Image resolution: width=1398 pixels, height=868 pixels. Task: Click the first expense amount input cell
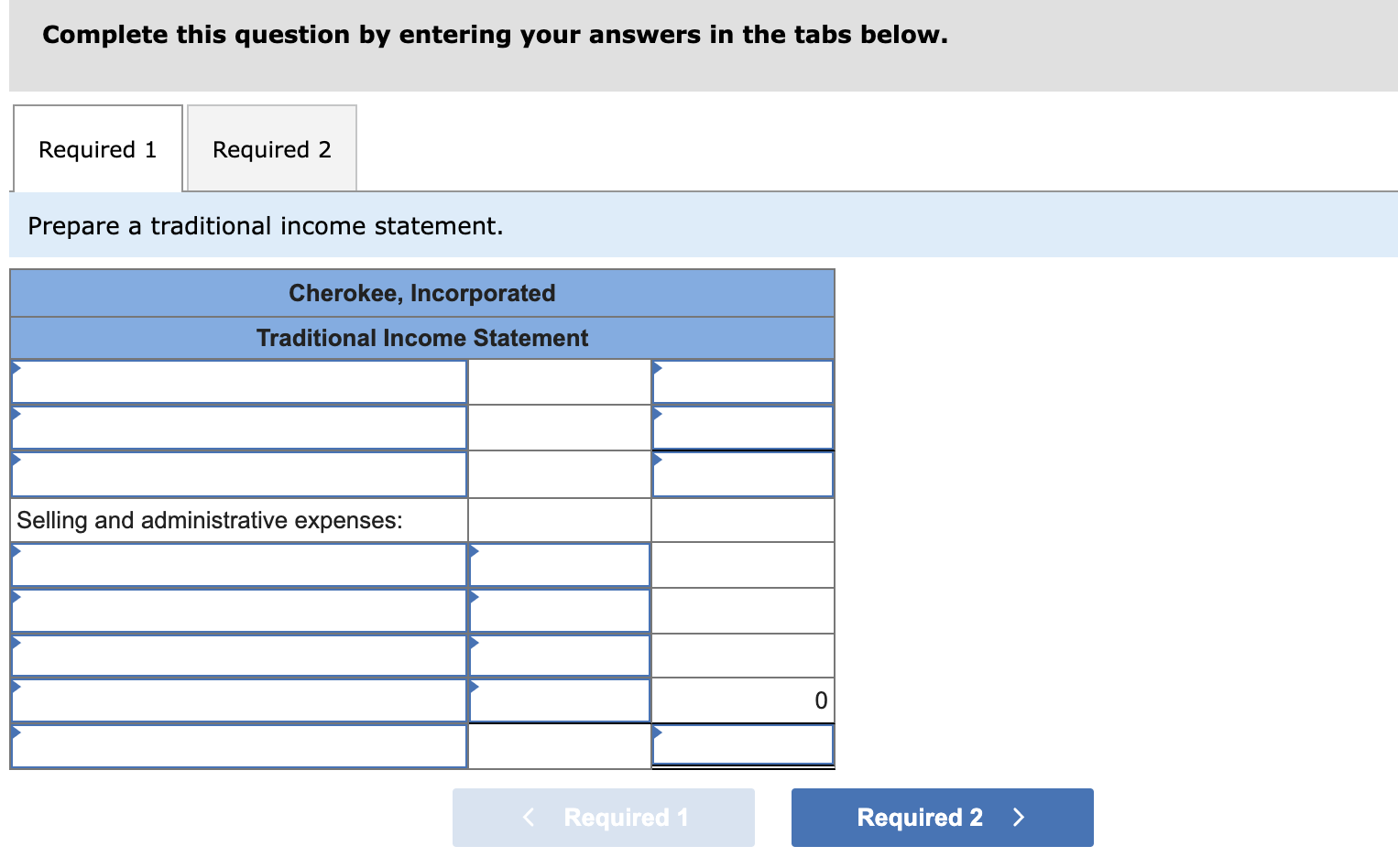[x=559, y=565]
